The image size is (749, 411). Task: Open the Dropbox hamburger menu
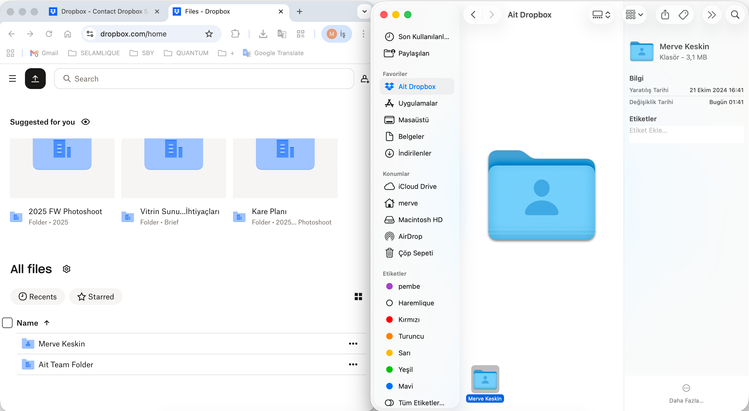point(12,78)
